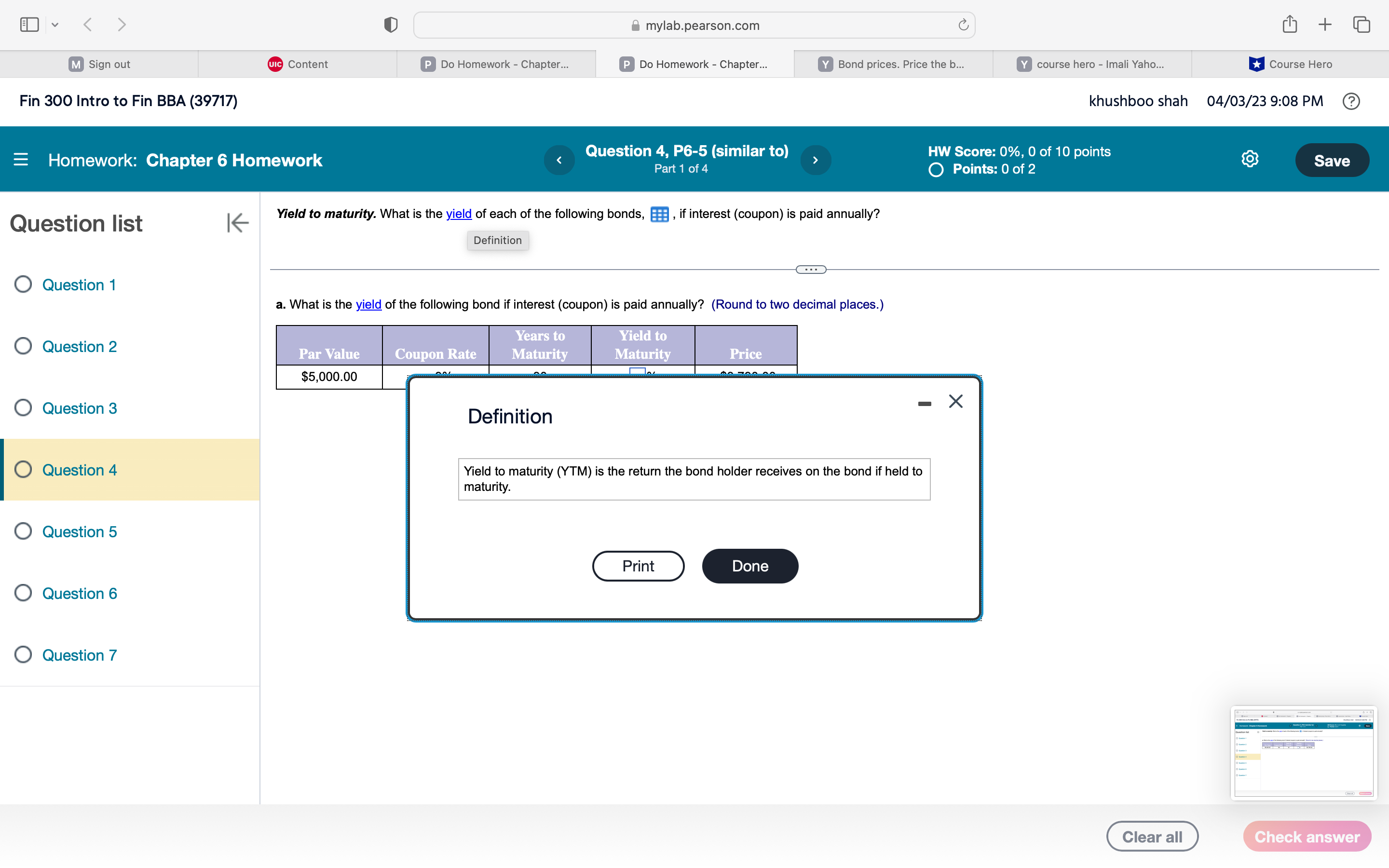Click Safari share icon
1389x868 pixels.
pos(1289,25)
